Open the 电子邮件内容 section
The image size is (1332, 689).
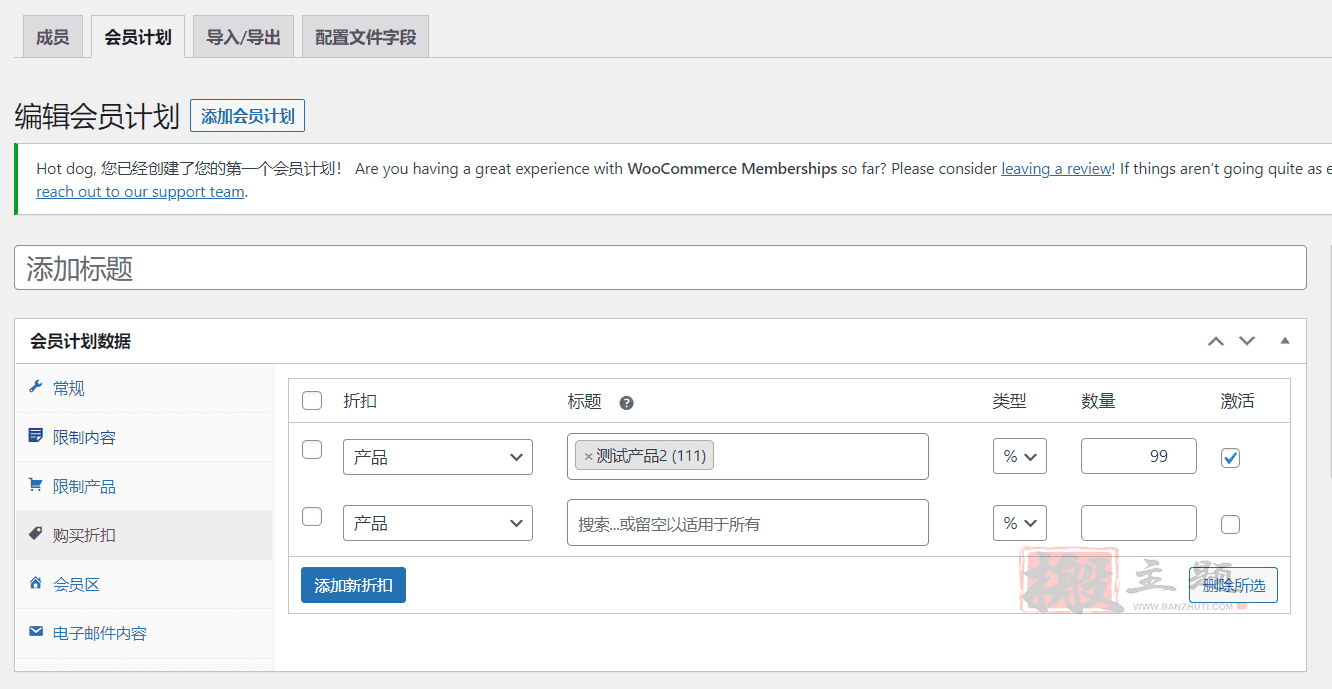tap(144, 633)
